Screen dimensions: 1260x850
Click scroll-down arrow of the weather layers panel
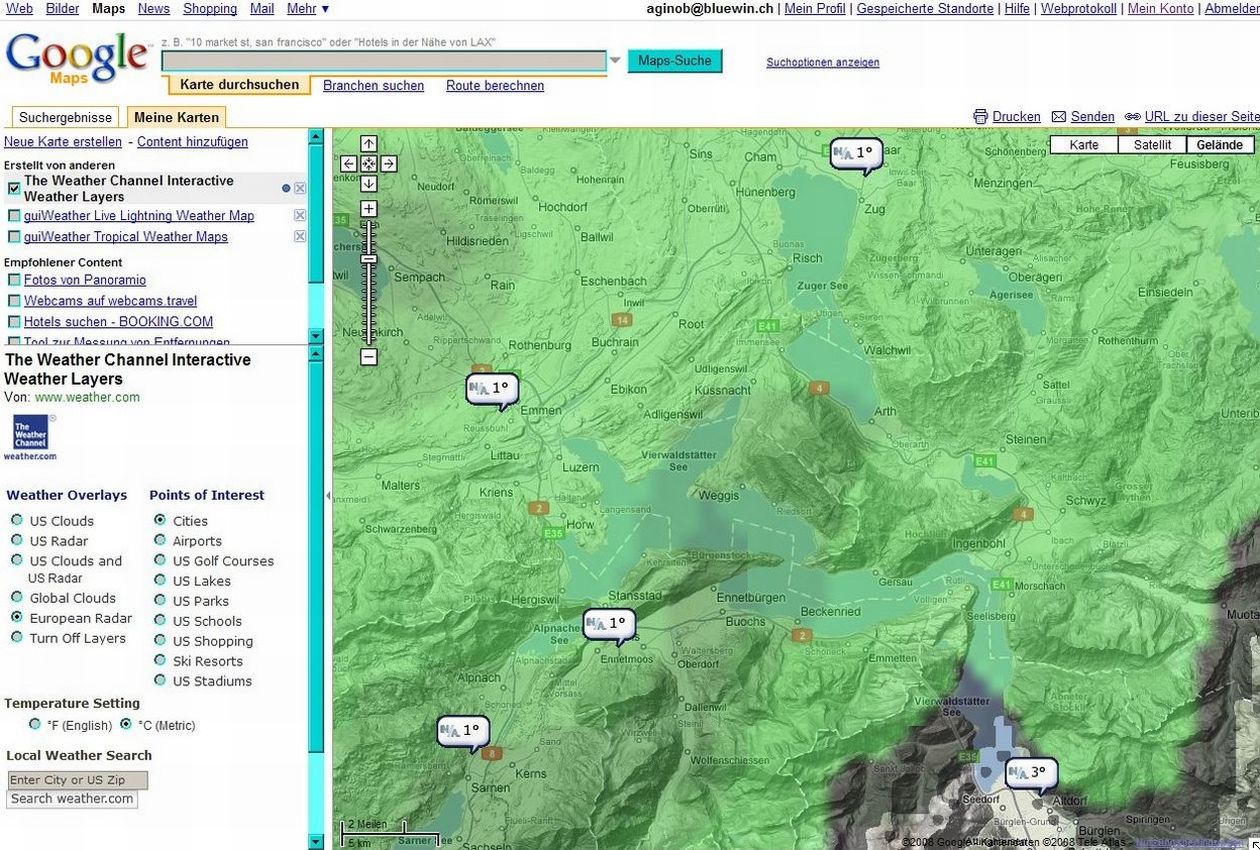316,842
